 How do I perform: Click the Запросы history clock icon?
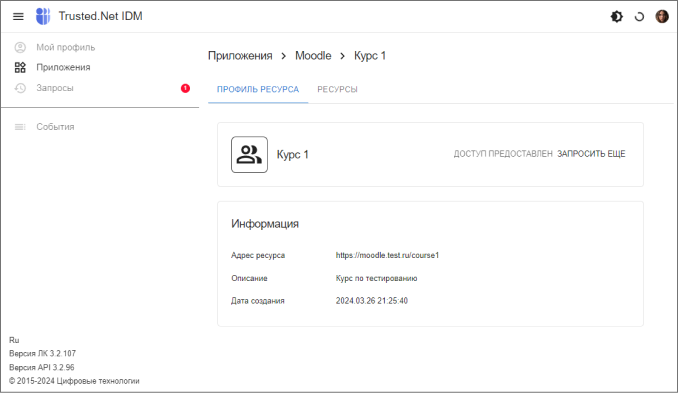tap(20, 88)
